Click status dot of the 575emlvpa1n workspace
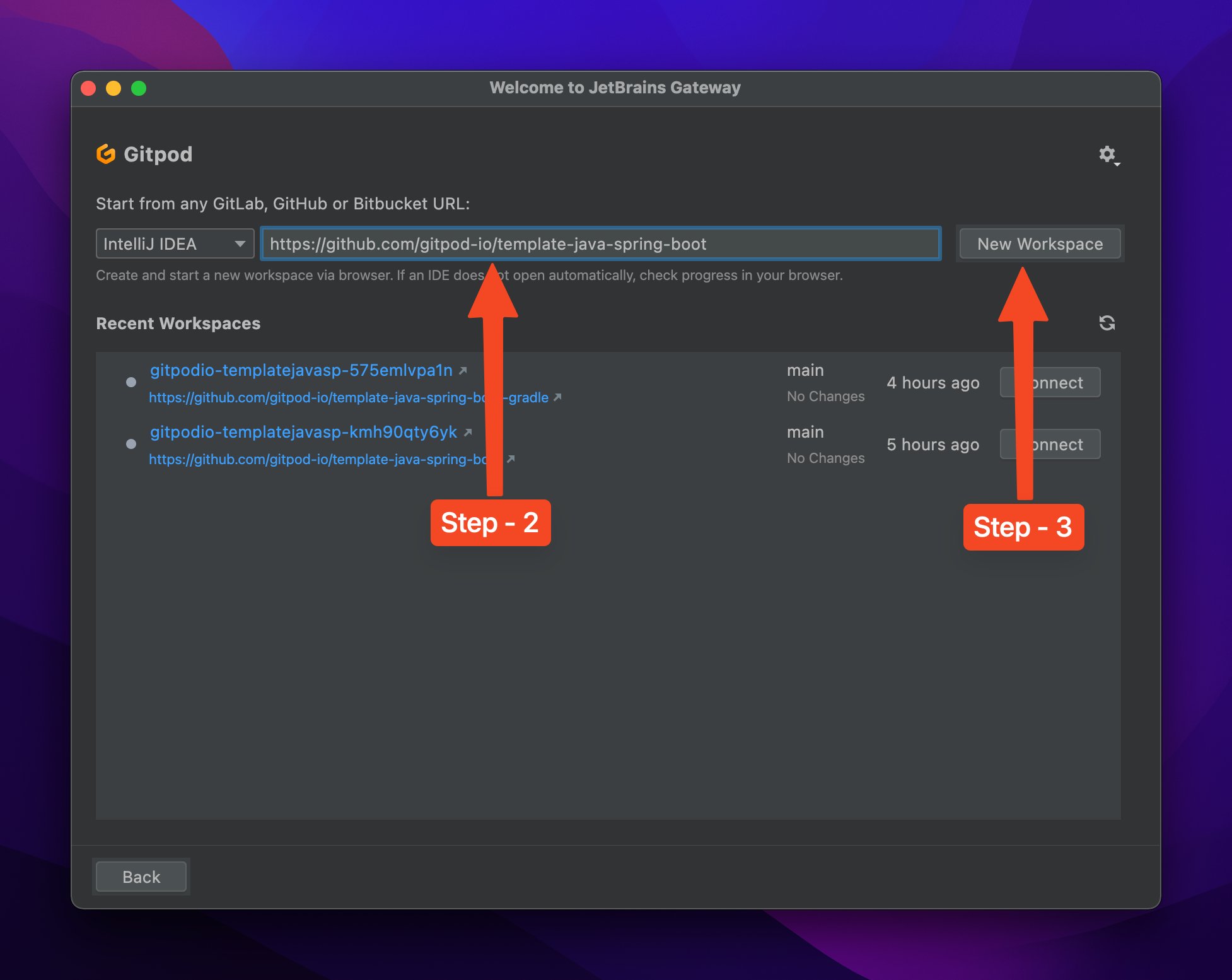Screen dimensions: 1232x980 [131, 382]
